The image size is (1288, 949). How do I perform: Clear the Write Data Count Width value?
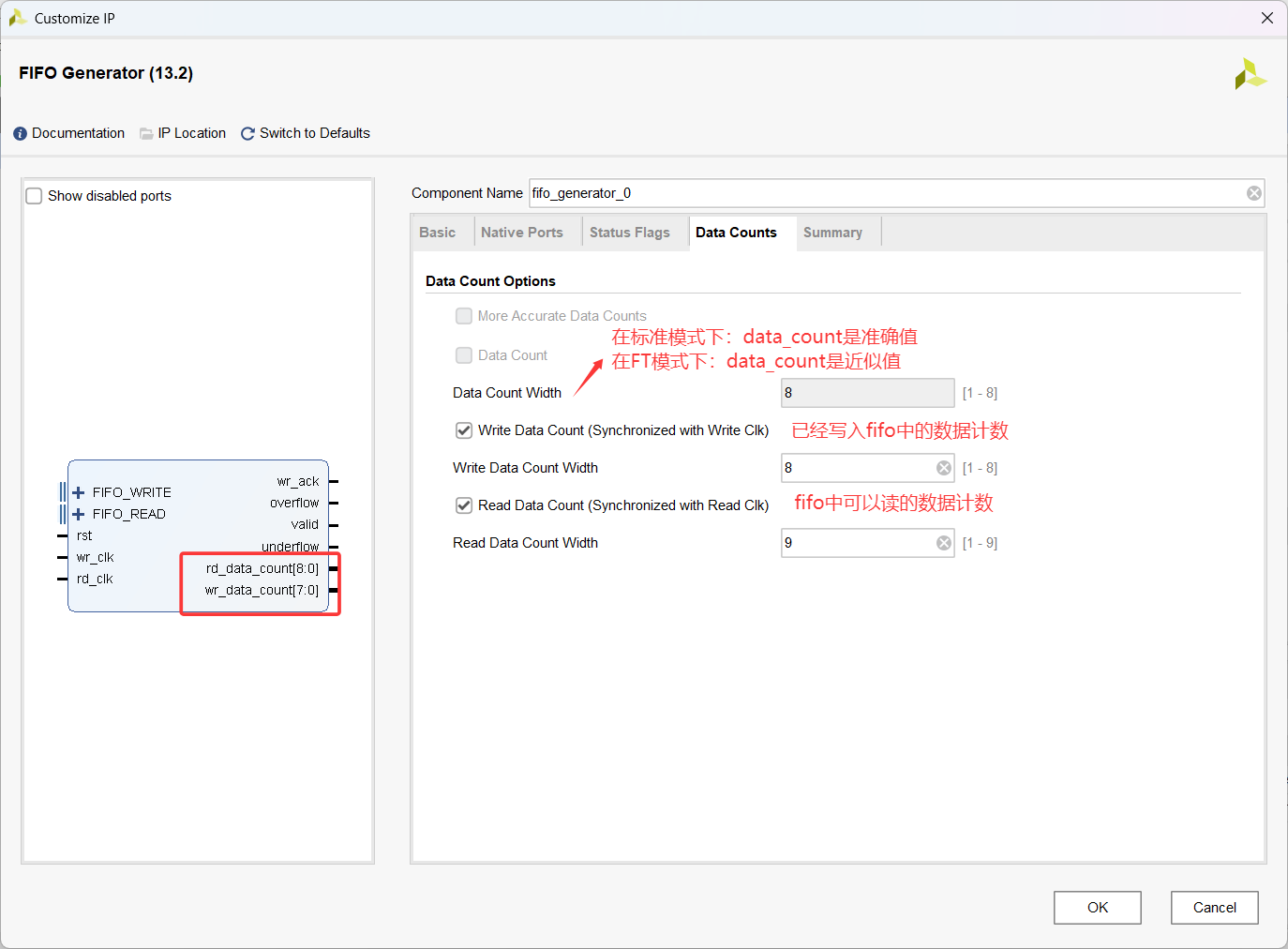(944, 468)
